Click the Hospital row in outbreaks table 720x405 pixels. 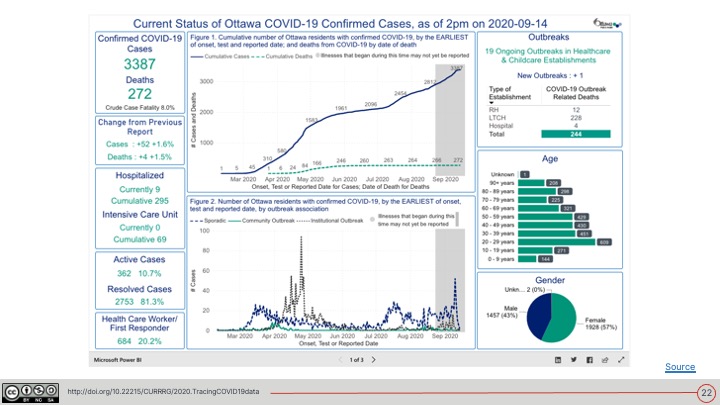[x=549, y=125]
